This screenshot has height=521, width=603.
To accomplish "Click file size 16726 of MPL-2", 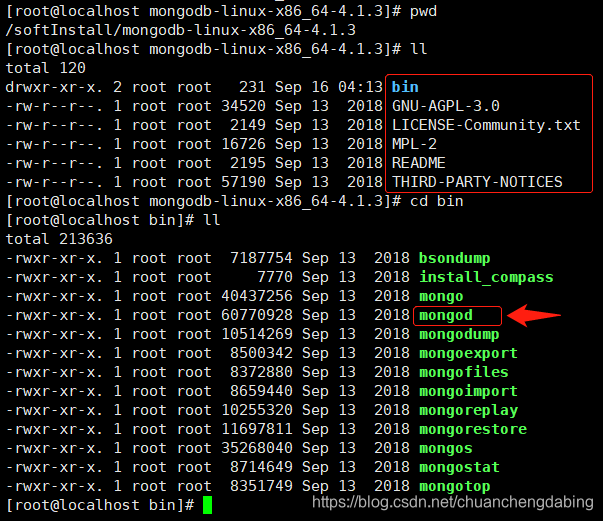I will pos(243,144).
